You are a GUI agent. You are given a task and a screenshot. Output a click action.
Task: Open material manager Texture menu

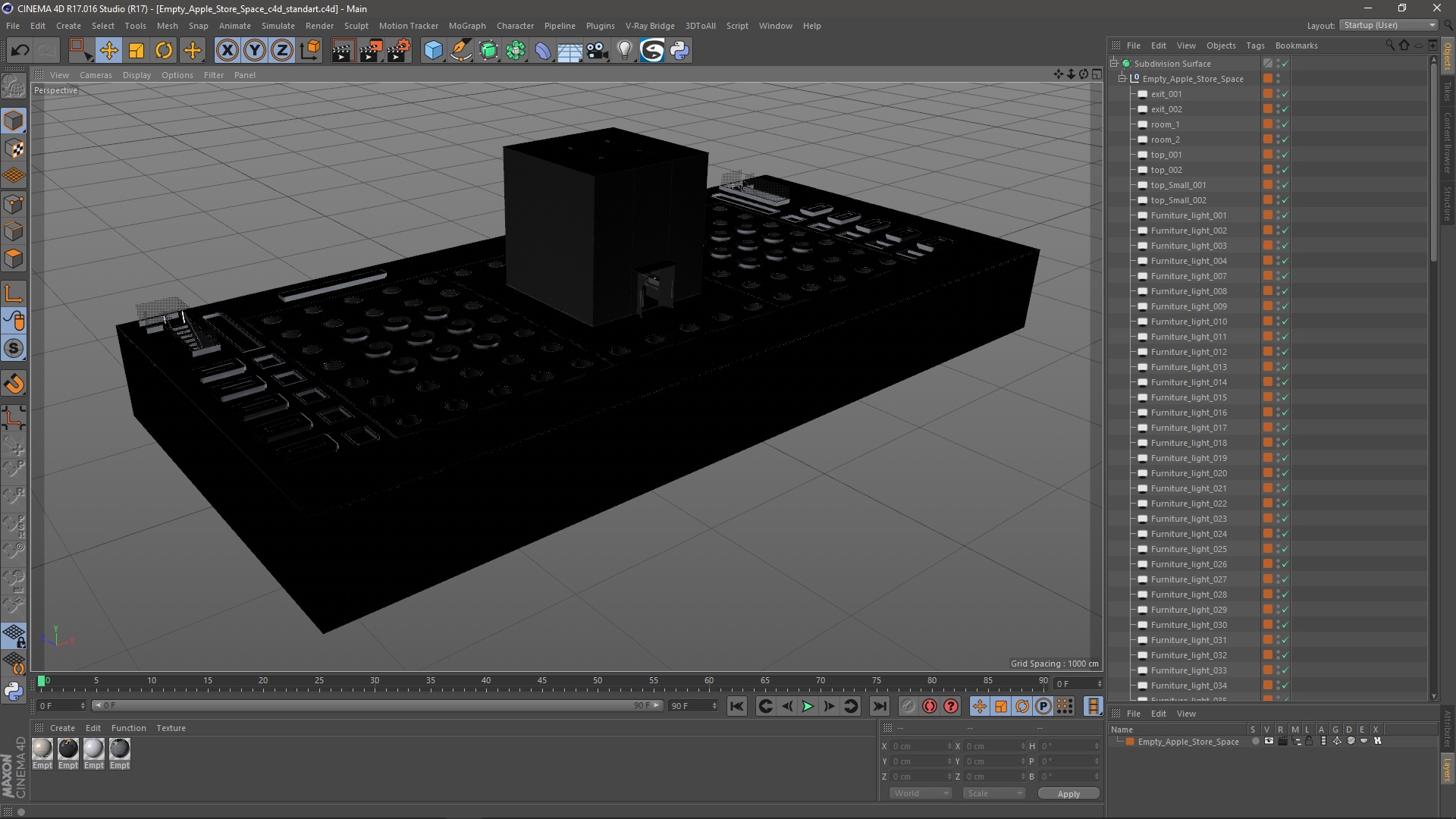[171, 728]
